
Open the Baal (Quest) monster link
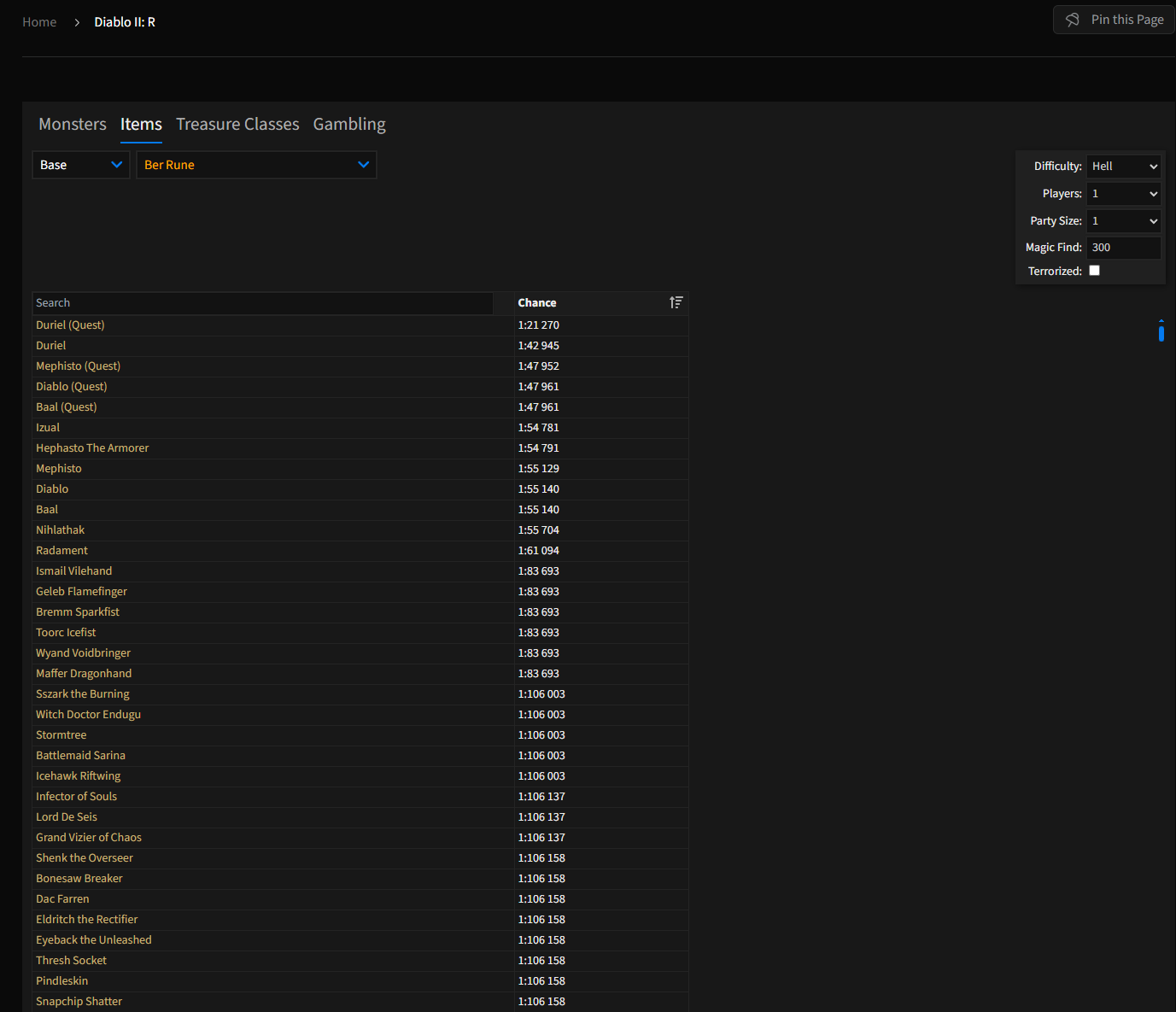pyautogui.click(x=67, y=407)
